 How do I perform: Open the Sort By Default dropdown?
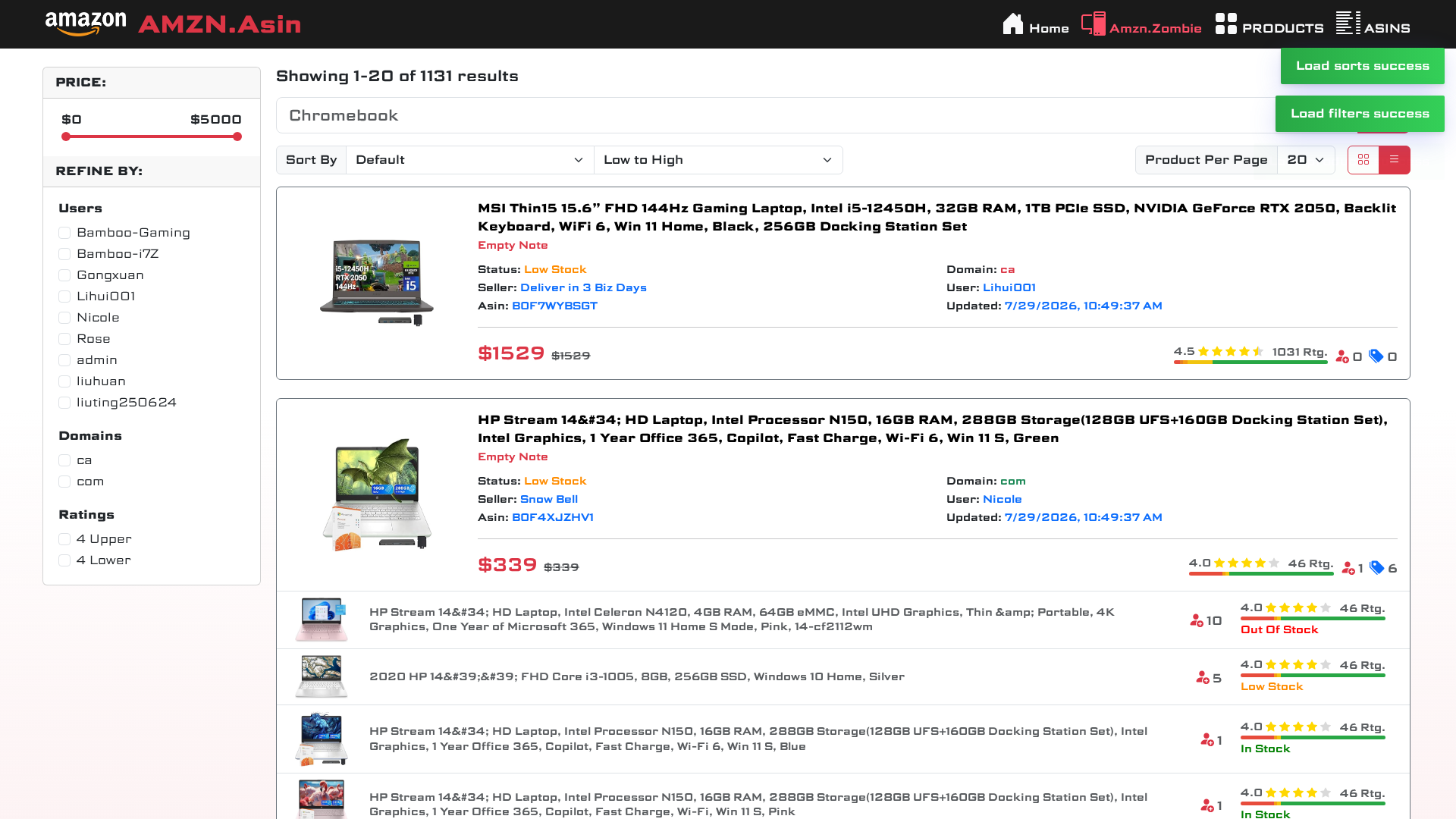(x=469, y=160)
